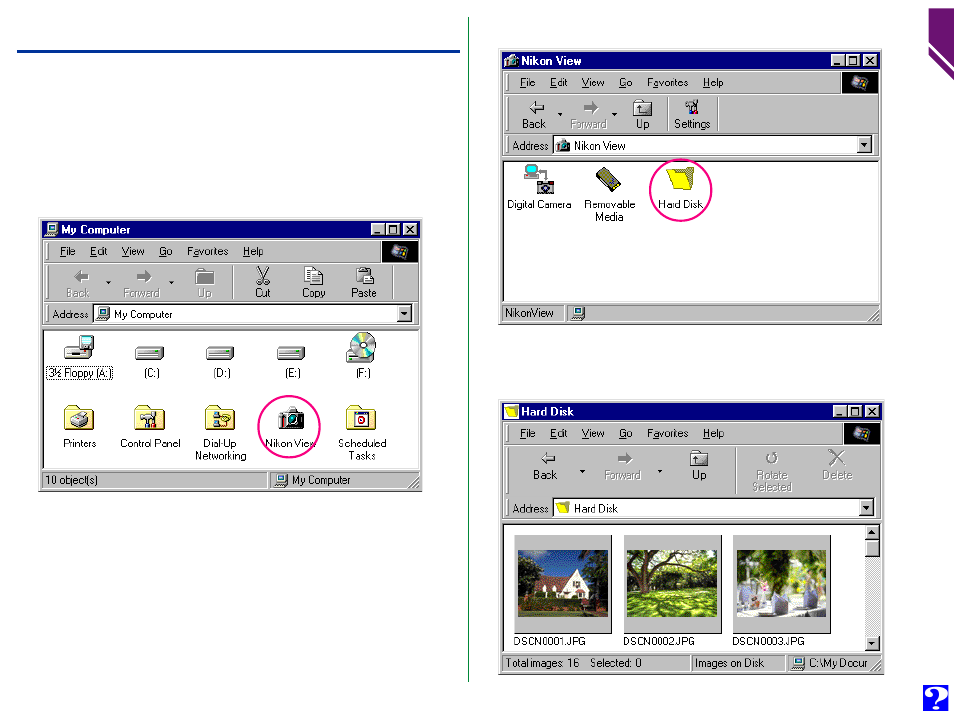Open Forward history arrow in Hard Disk window
Image resolution: width=954 pixels, height=715 pixels.
click(660, 472)
